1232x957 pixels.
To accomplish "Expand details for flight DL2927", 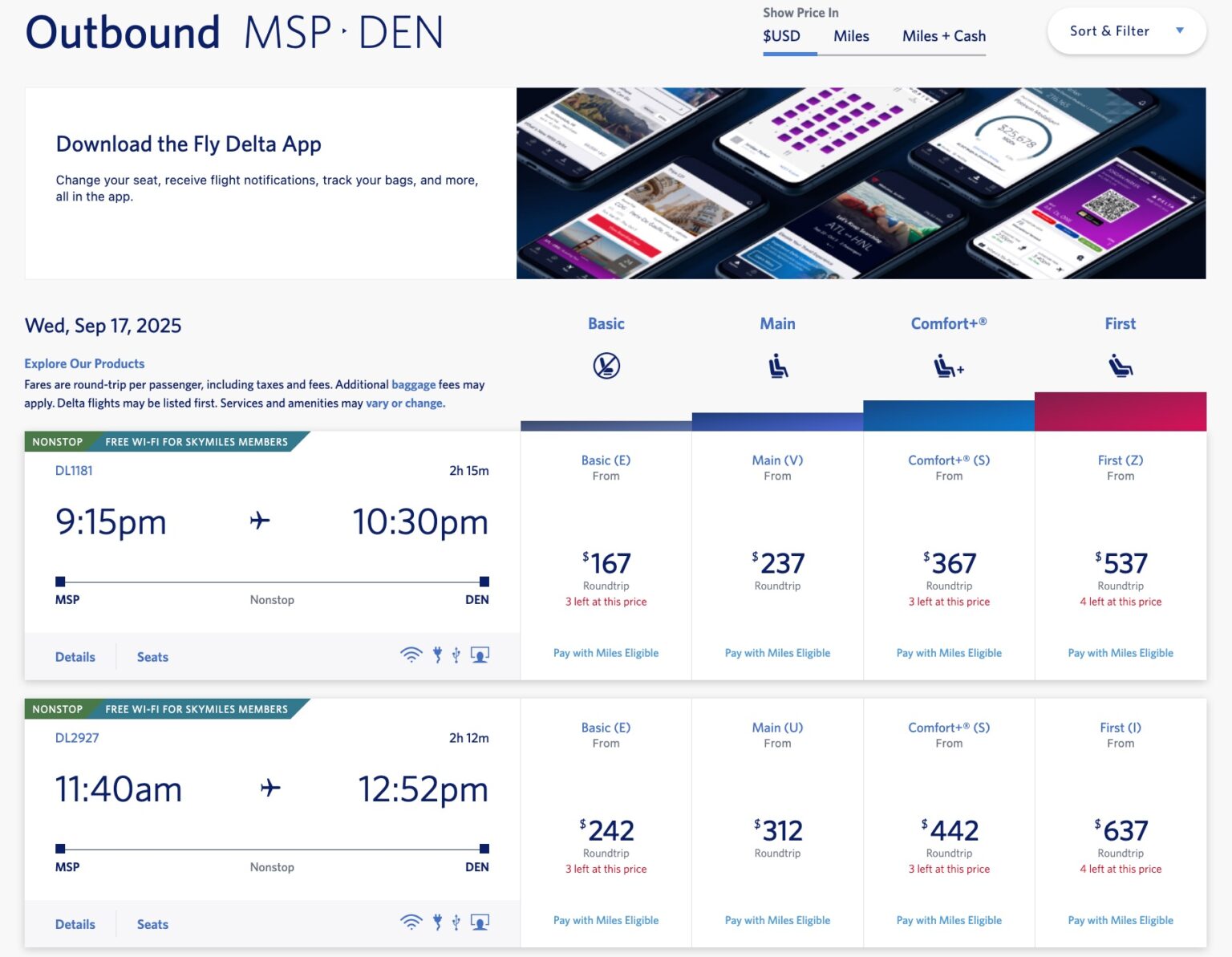I will (75, 923).
